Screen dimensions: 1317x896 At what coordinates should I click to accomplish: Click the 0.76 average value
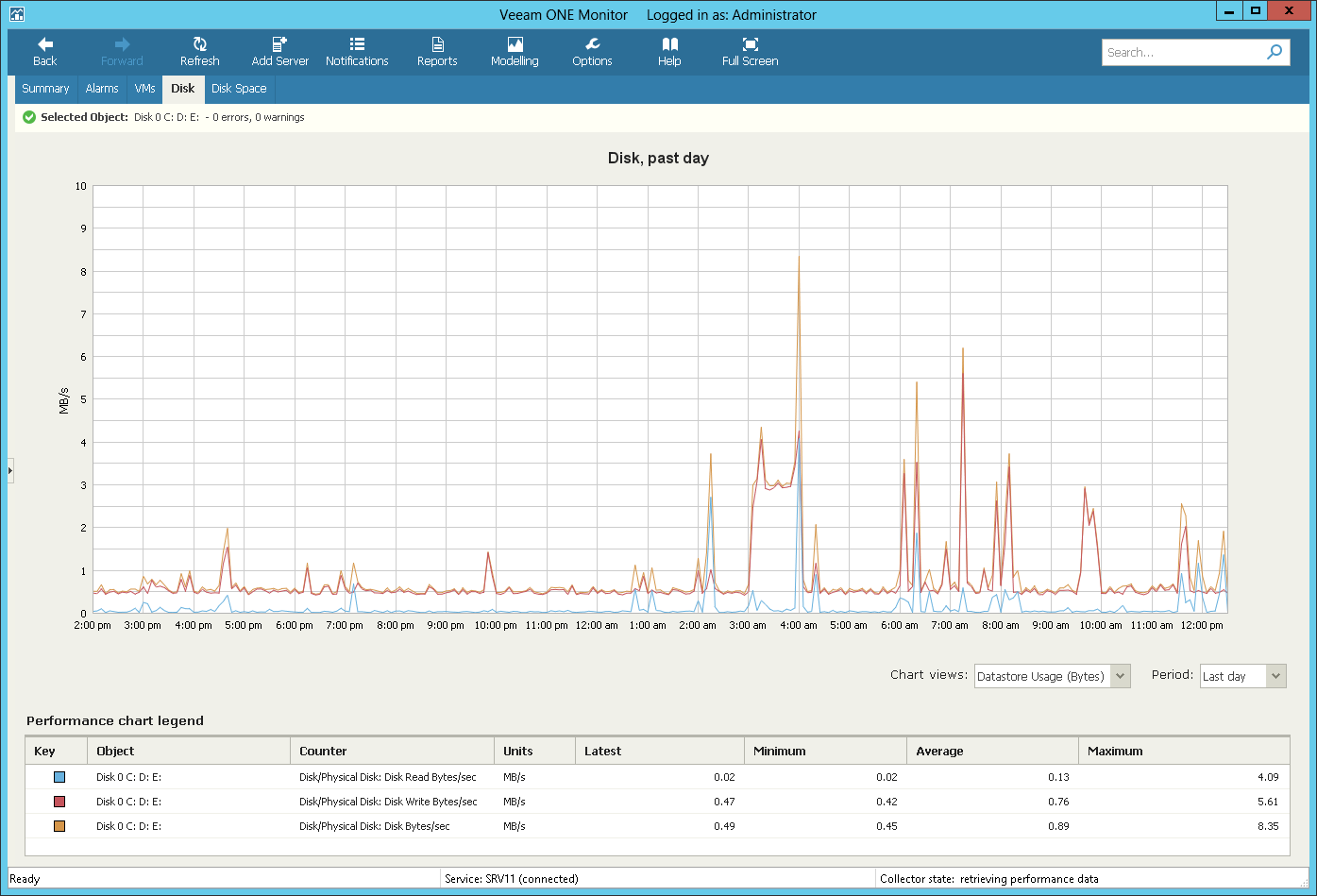pyautogui.click(x=1058, y=802)
